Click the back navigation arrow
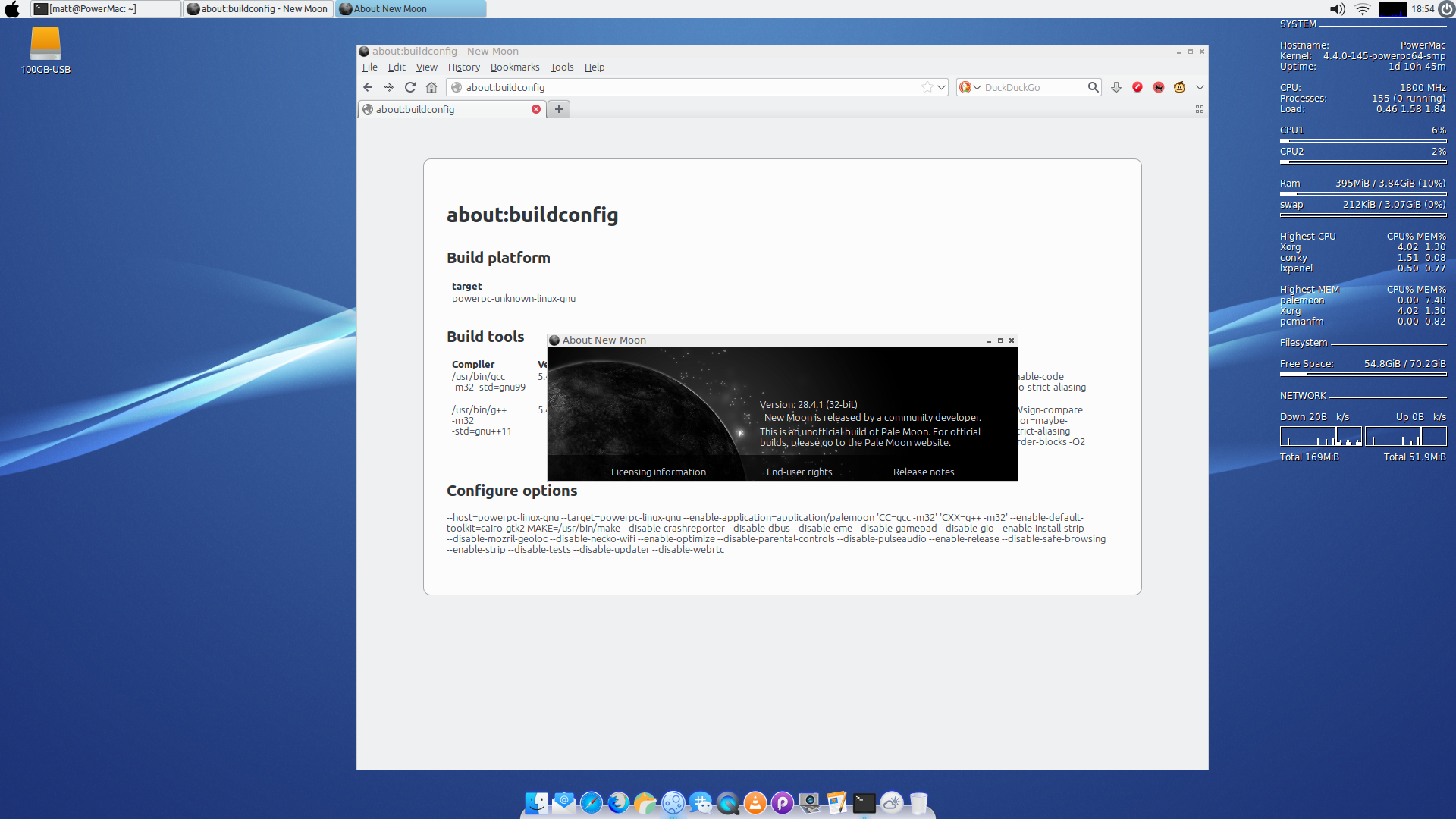The image size is (1456, 819). [368, 87]
